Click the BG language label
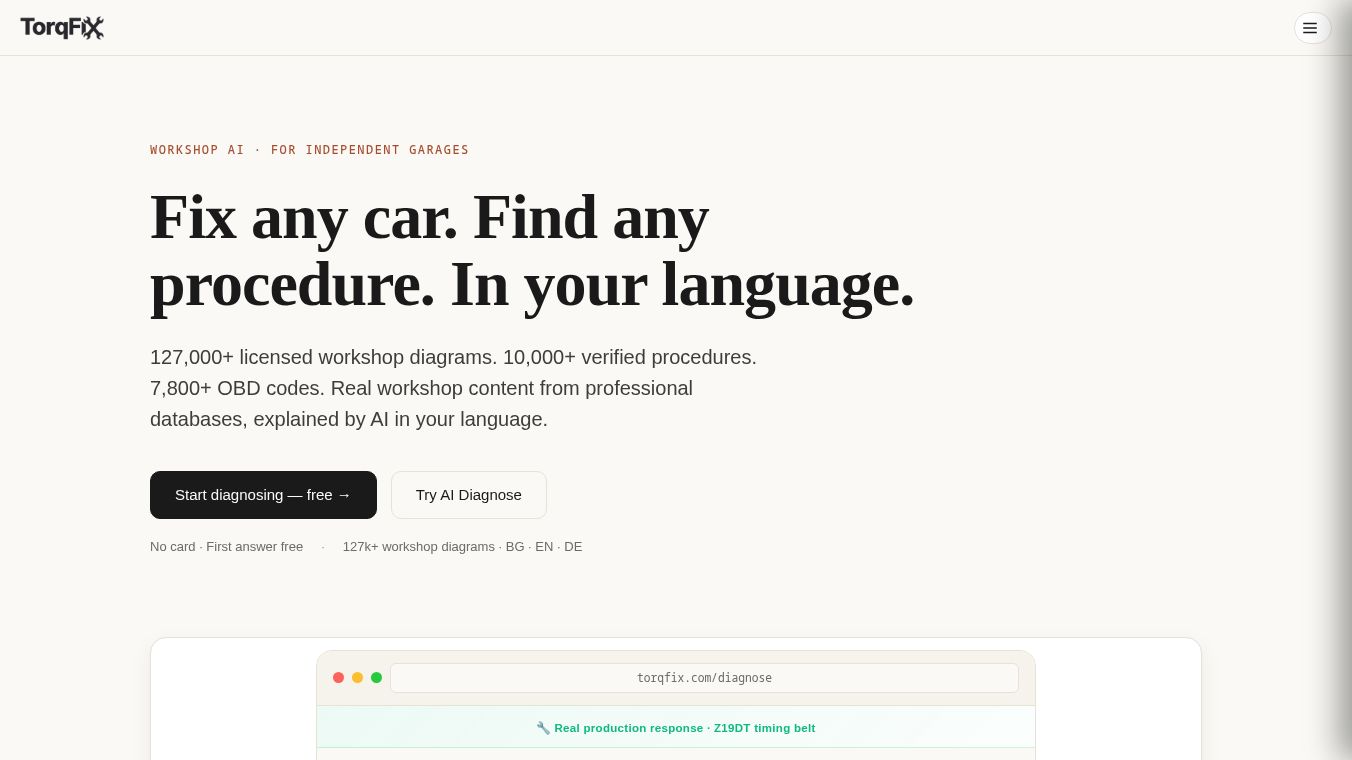Viewport: 1352px width, 760px height. pos(515,547)
